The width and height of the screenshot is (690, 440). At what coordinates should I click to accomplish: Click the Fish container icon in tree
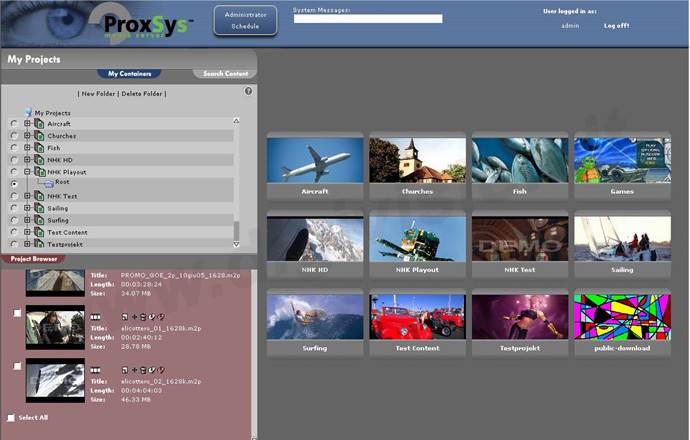[x=39, y=148]
